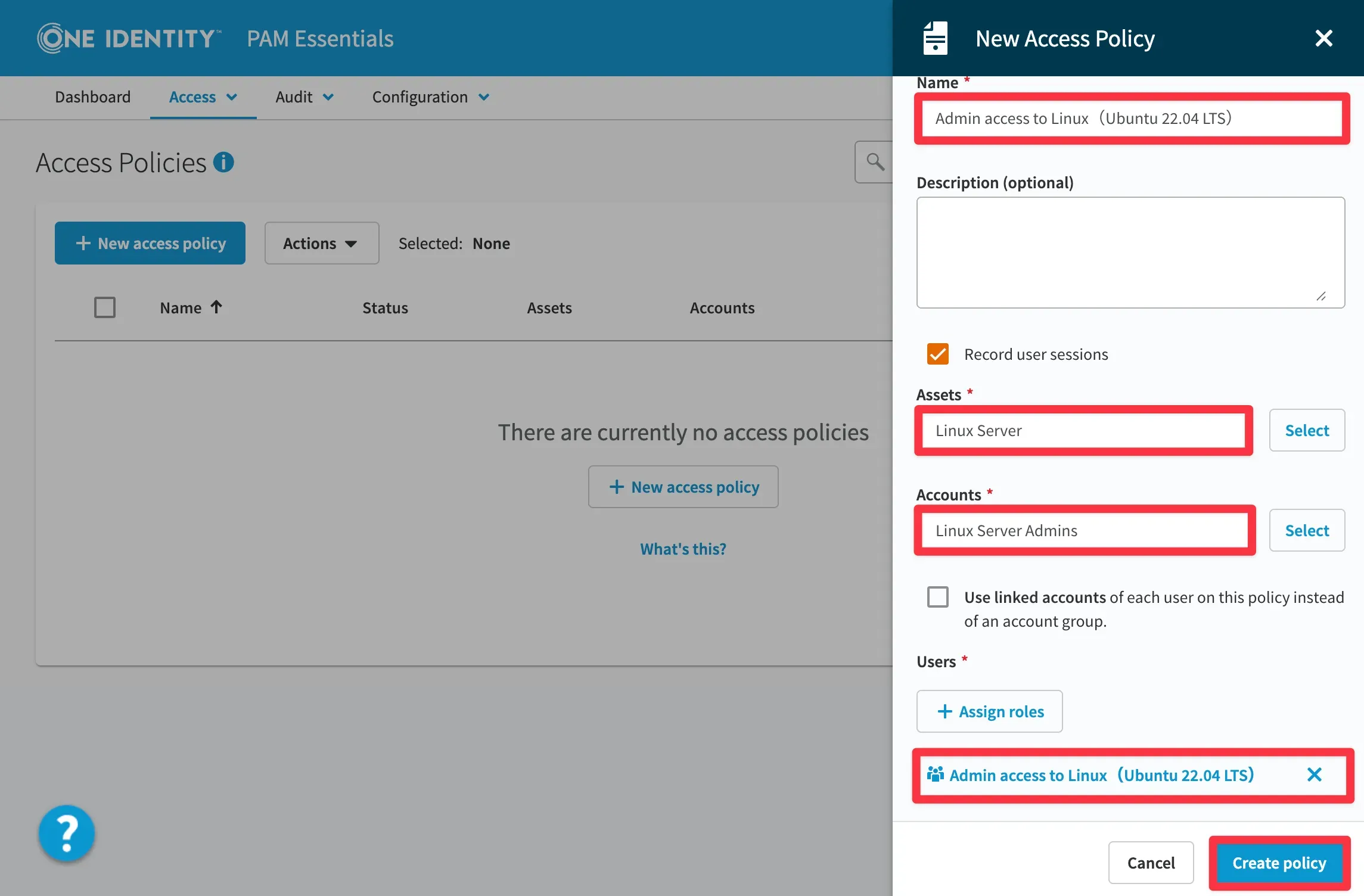Uncheck Record user sessions

coord(937,354)
